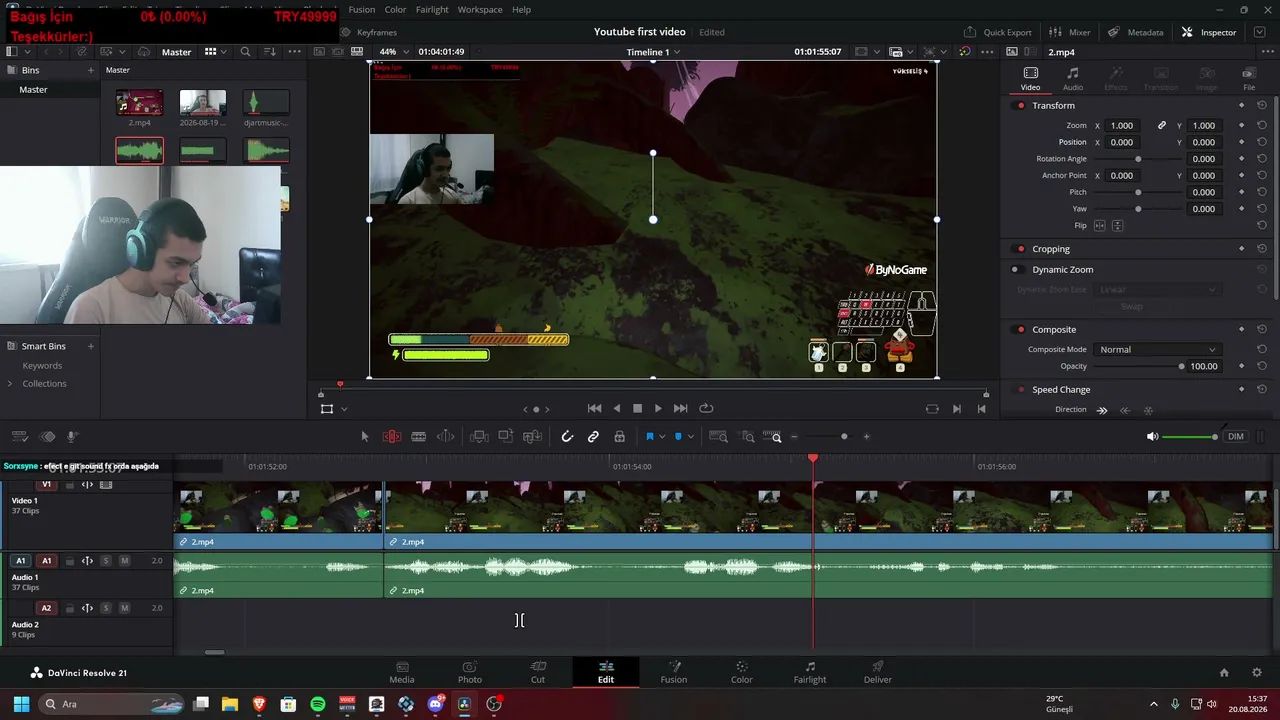Viewport: 1280px width, 720px height.
Task: Open the Composite Mode dropdown
Action: (1158, 349)
